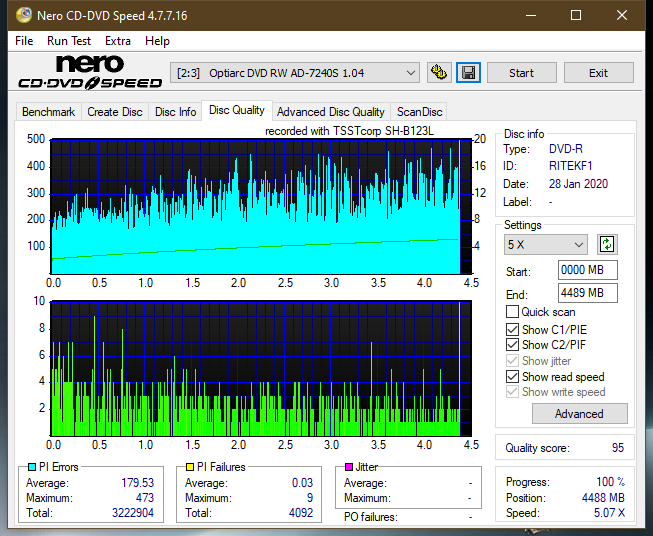Click the Progress value 100 %
Image resolution: width=653 pixels, height=536 pixels.
(610, 482)
